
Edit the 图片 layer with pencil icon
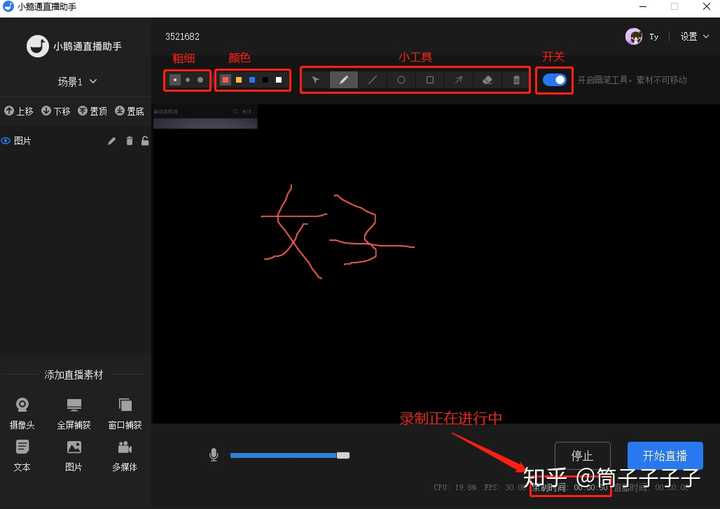[112, 141]
